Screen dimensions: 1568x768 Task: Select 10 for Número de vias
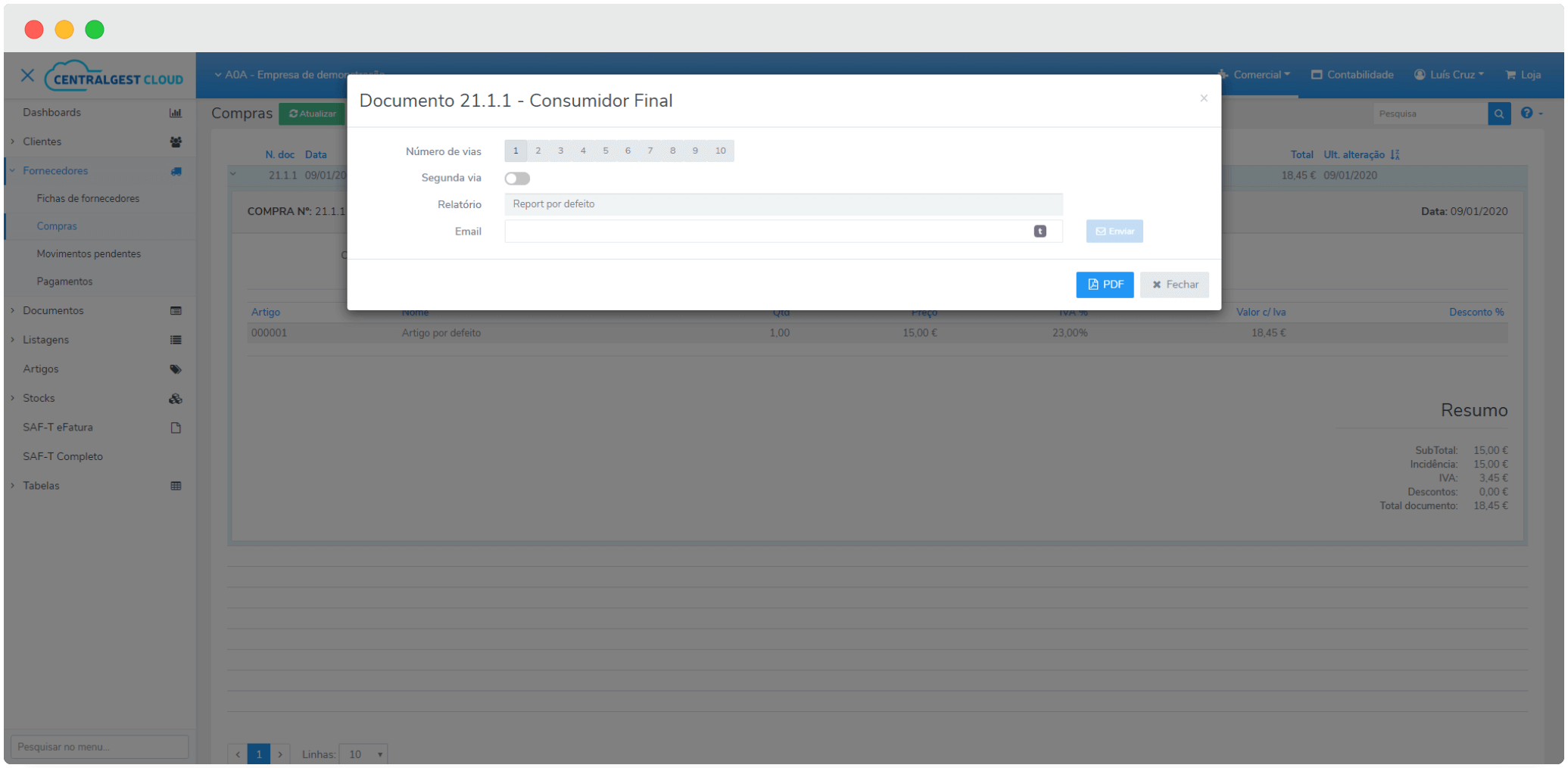click(720, 151)
